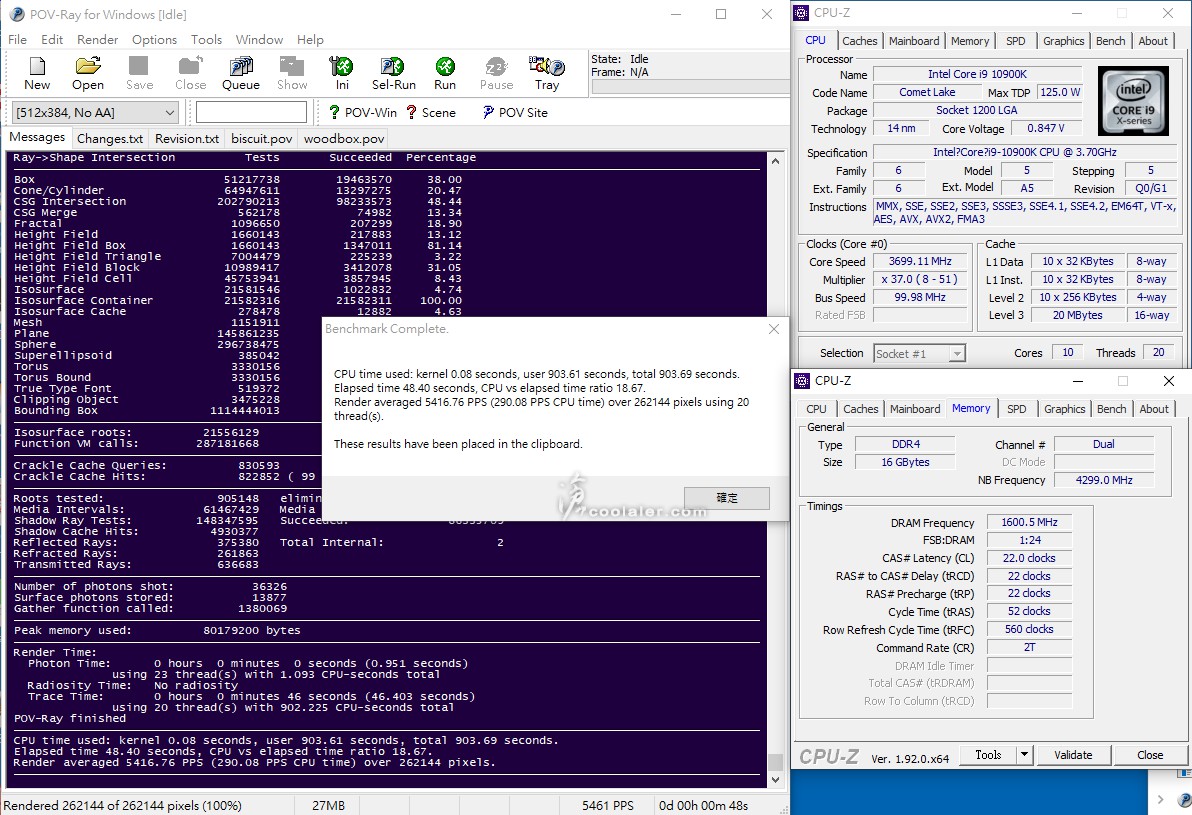Click the Close file toolbar icon in POV-Ray
This screenshot has height=815, width=1192.
pos(190,74)
